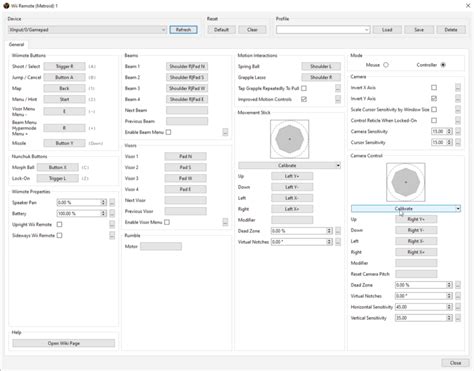Adjust Movement Stick Virtual Notches spinner
This screenshot has height=371, width=474.
point(329,242)
